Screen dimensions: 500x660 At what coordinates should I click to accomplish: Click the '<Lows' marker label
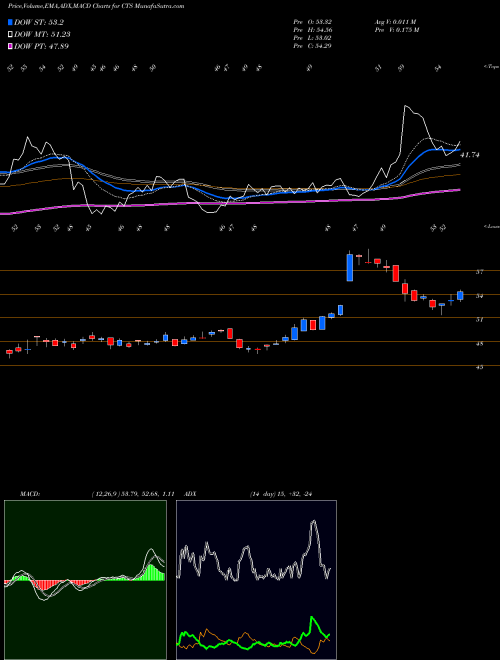(491, 226)
